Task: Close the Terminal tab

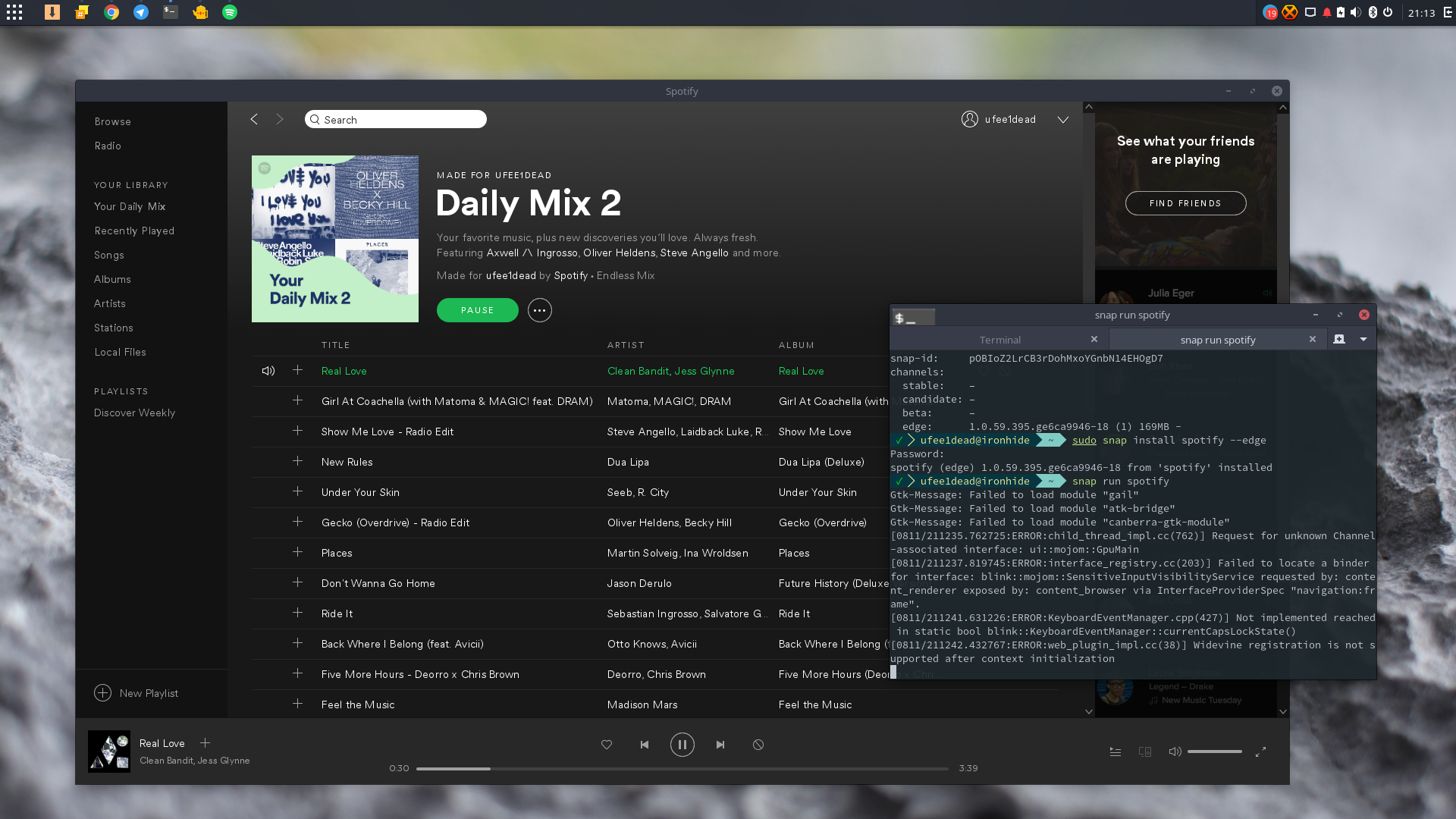Action: coord(1094,339)
